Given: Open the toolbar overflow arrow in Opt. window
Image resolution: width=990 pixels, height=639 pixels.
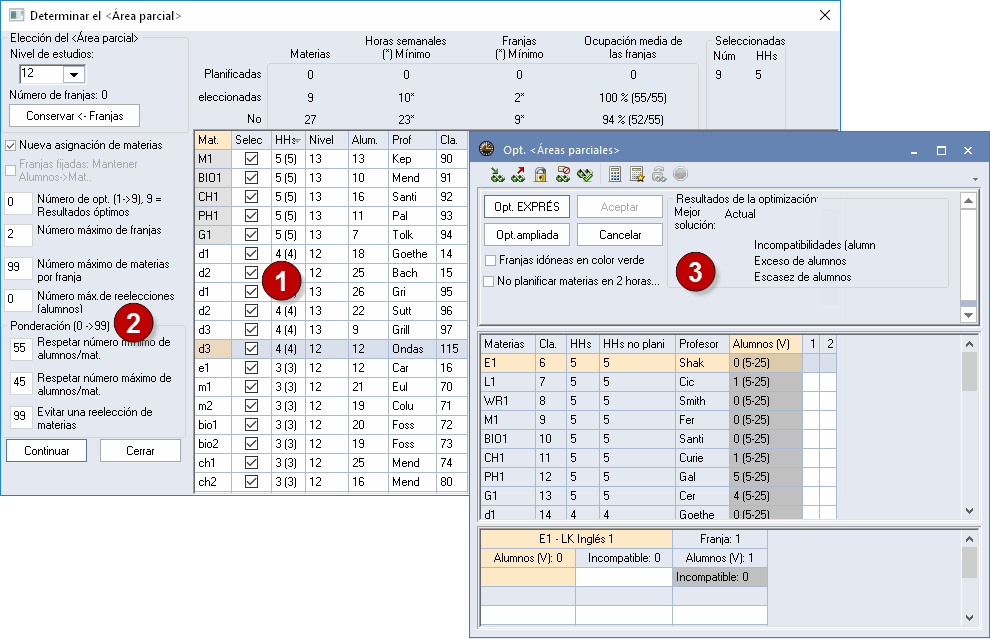Looking at the screenshot, I should [x=975, y=179].
